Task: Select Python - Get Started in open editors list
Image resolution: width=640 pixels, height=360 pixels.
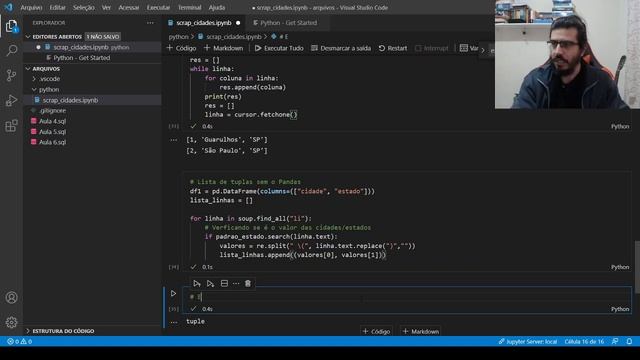Action: click(x=82, y=58)
